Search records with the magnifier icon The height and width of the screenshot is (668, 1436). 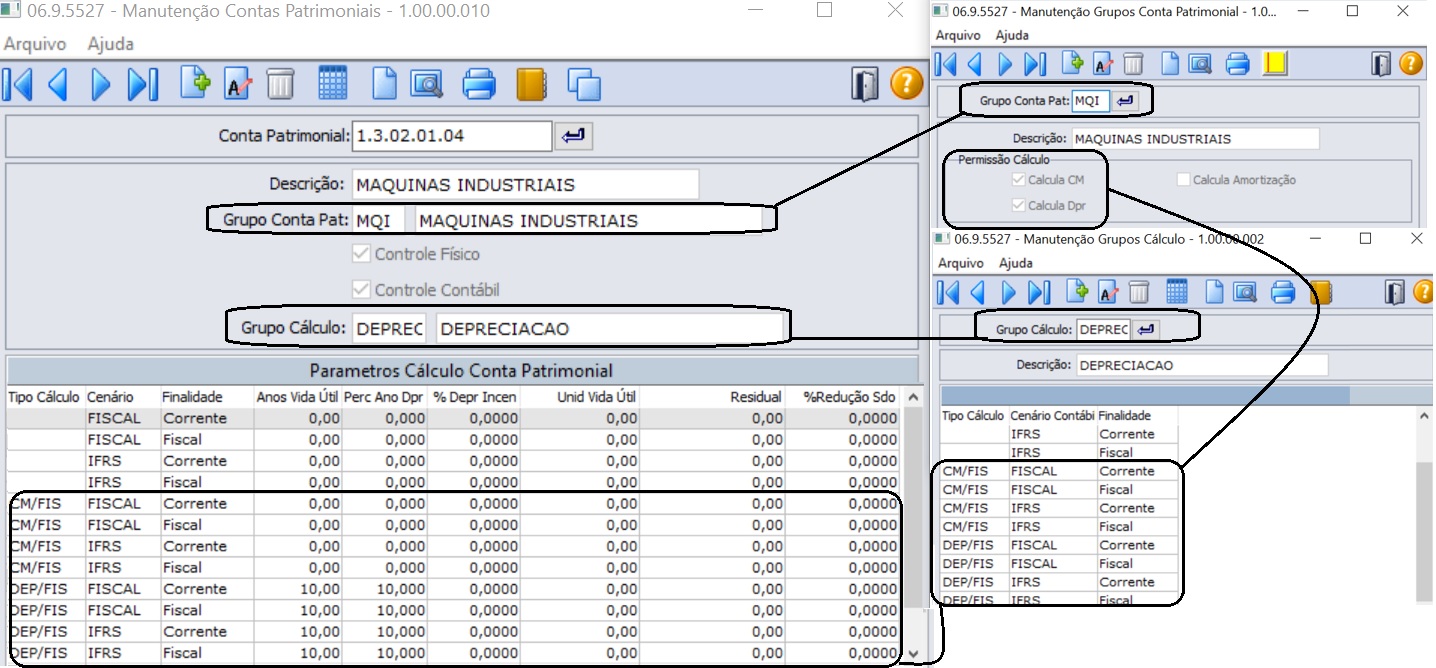[x=425, y=84]
